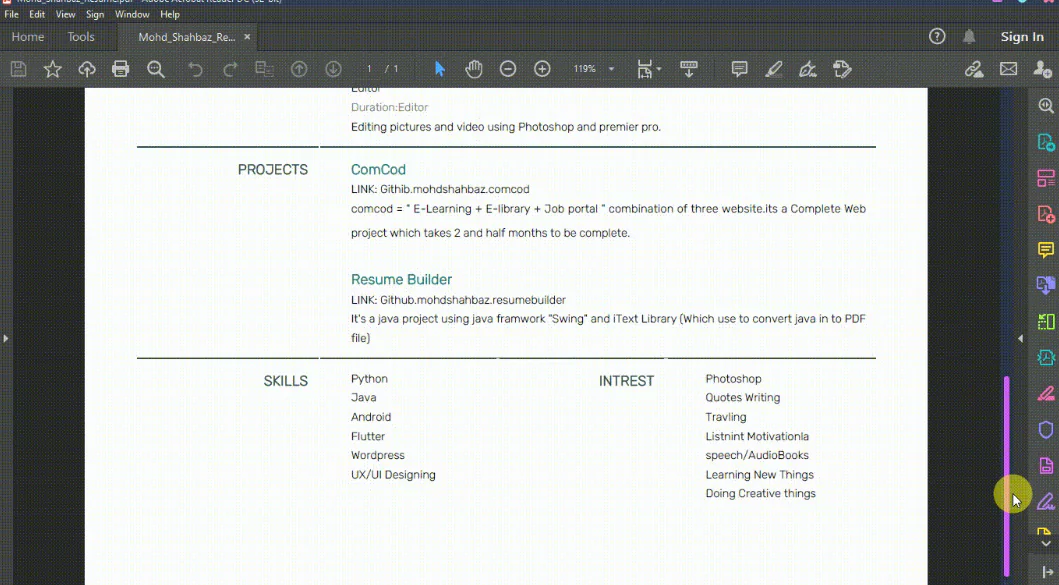Print the document using printer icon

[121, 69]
